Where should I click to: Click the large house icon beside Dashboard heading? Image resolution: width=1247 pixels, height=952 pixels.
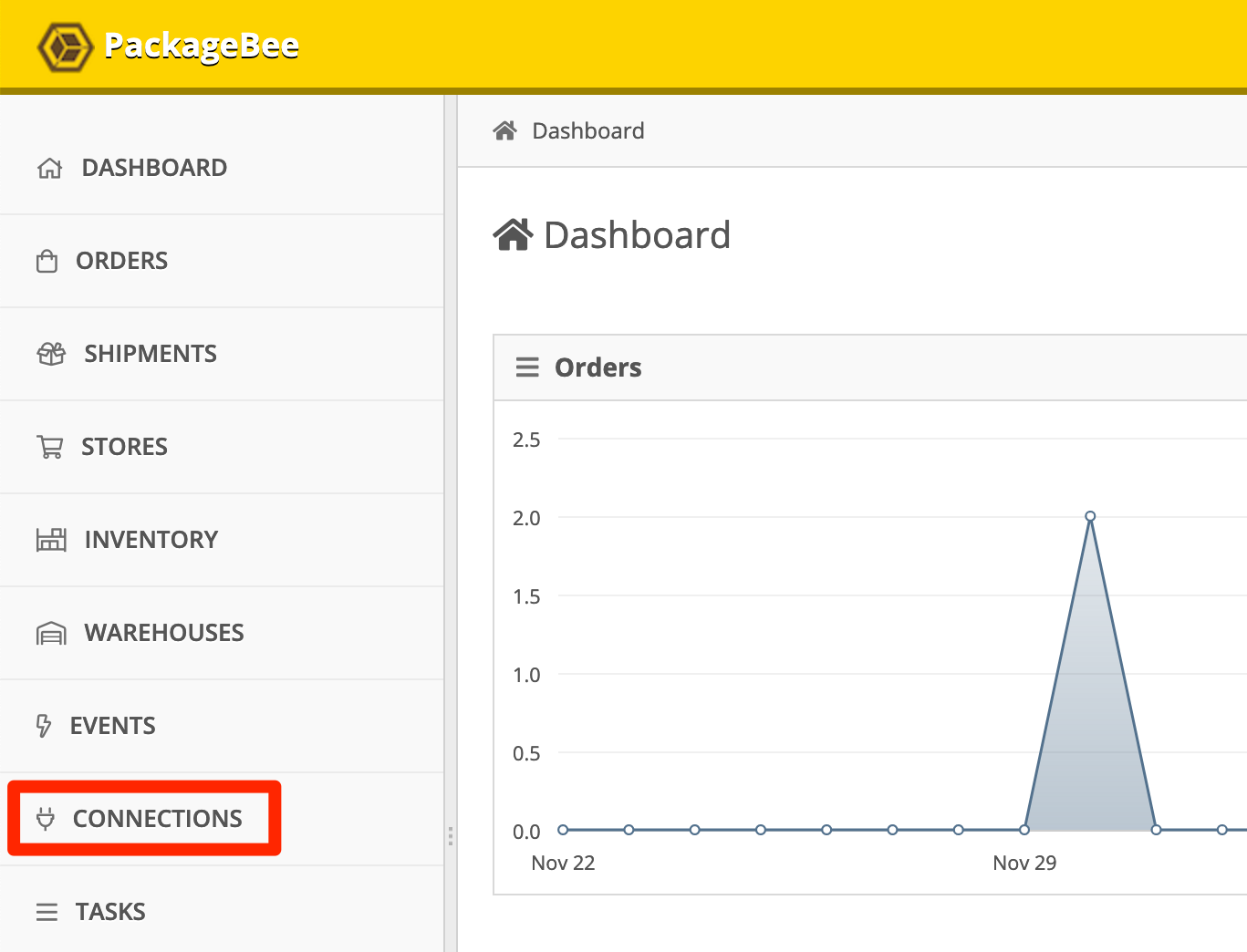513,234
